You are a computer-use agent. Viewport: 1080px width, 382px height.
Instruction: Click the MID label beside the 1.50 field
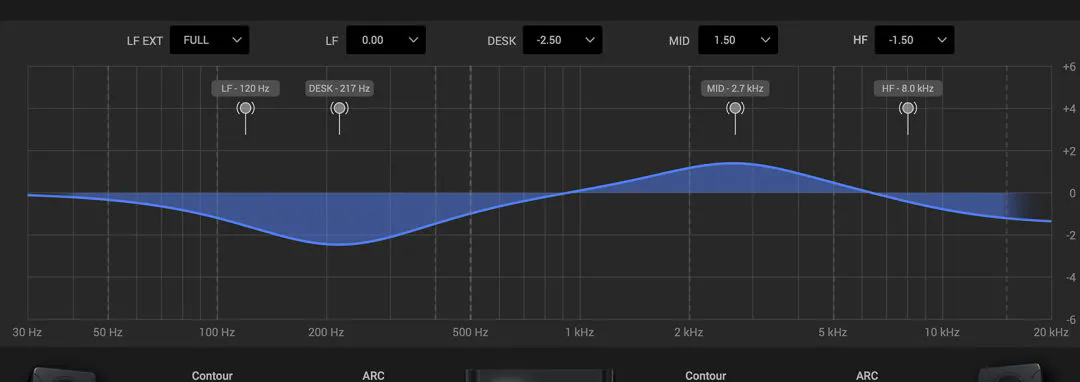679,41
